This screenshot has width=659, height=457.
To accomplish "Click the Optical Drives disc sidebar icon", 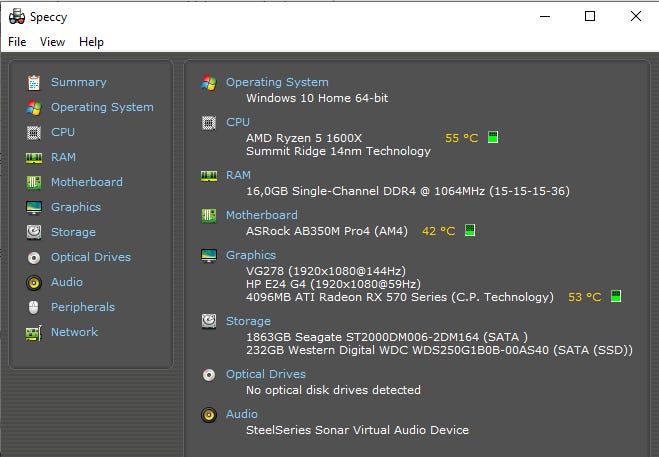I will click(34, 257).
